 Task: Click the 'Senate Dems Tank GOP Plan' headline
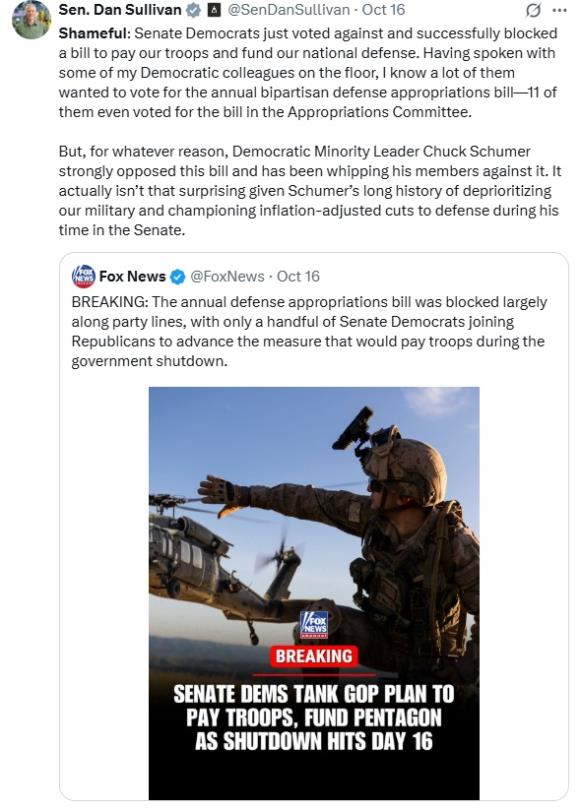click(313, 718)
